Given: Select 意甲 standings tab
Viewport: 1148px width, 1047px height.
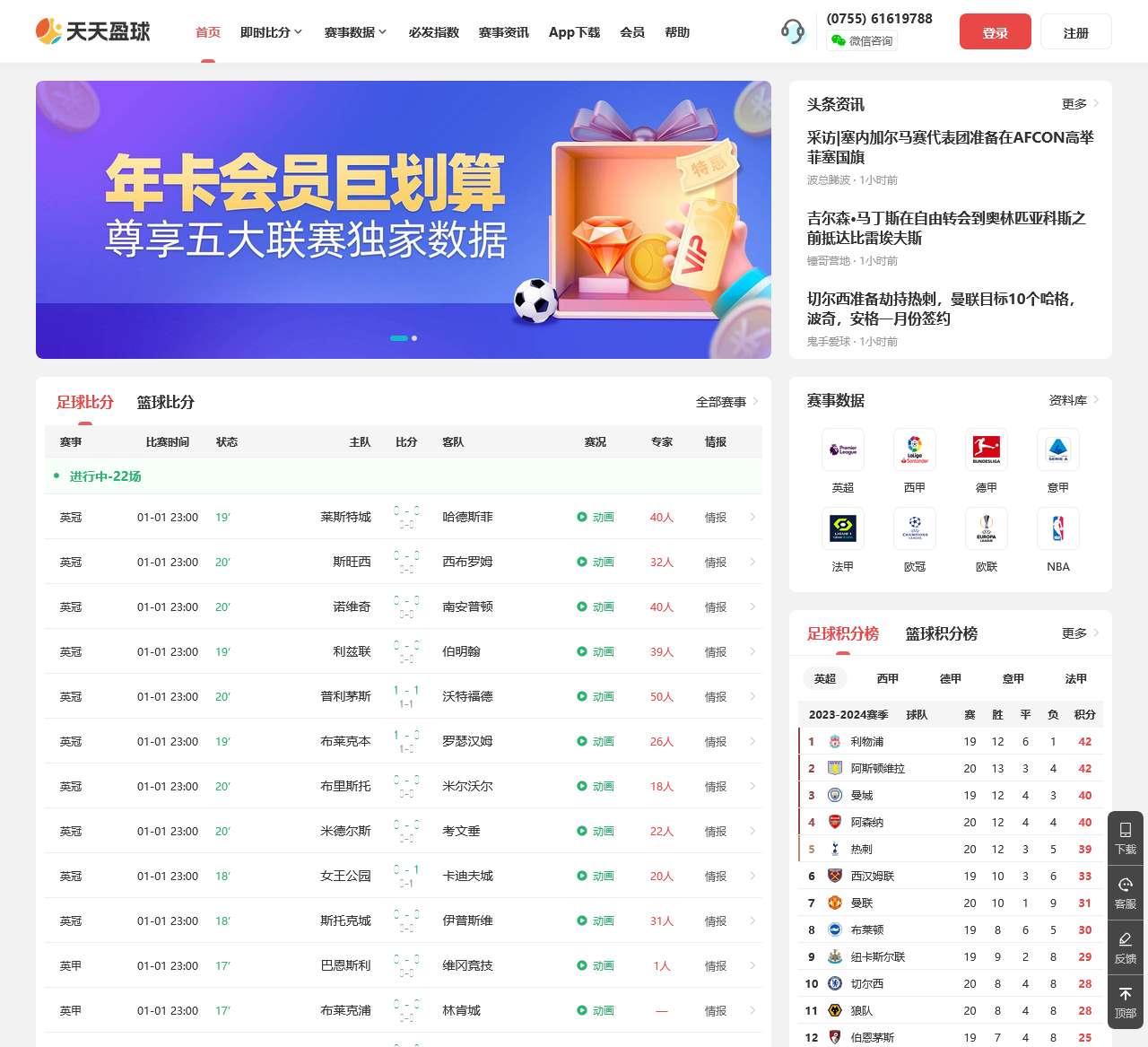Looking at the screenshot, I should tap(1013, 678).
